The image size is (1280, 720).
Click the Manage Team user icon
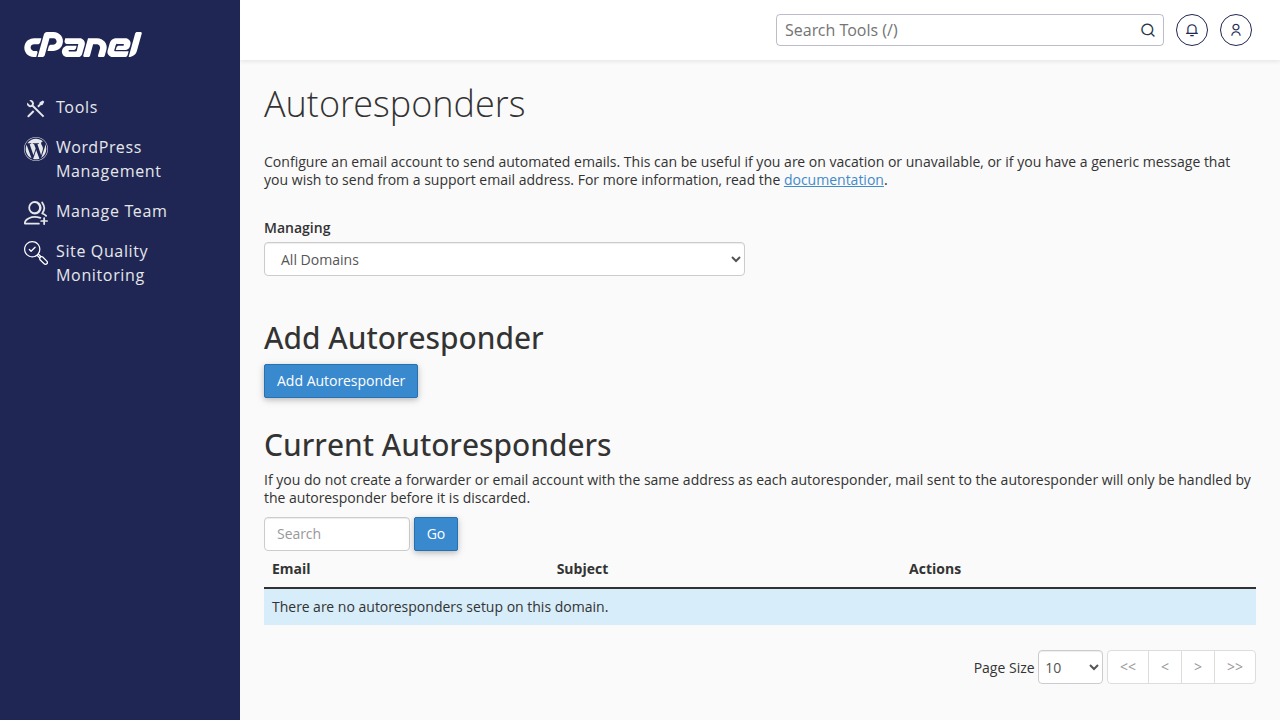36,212
